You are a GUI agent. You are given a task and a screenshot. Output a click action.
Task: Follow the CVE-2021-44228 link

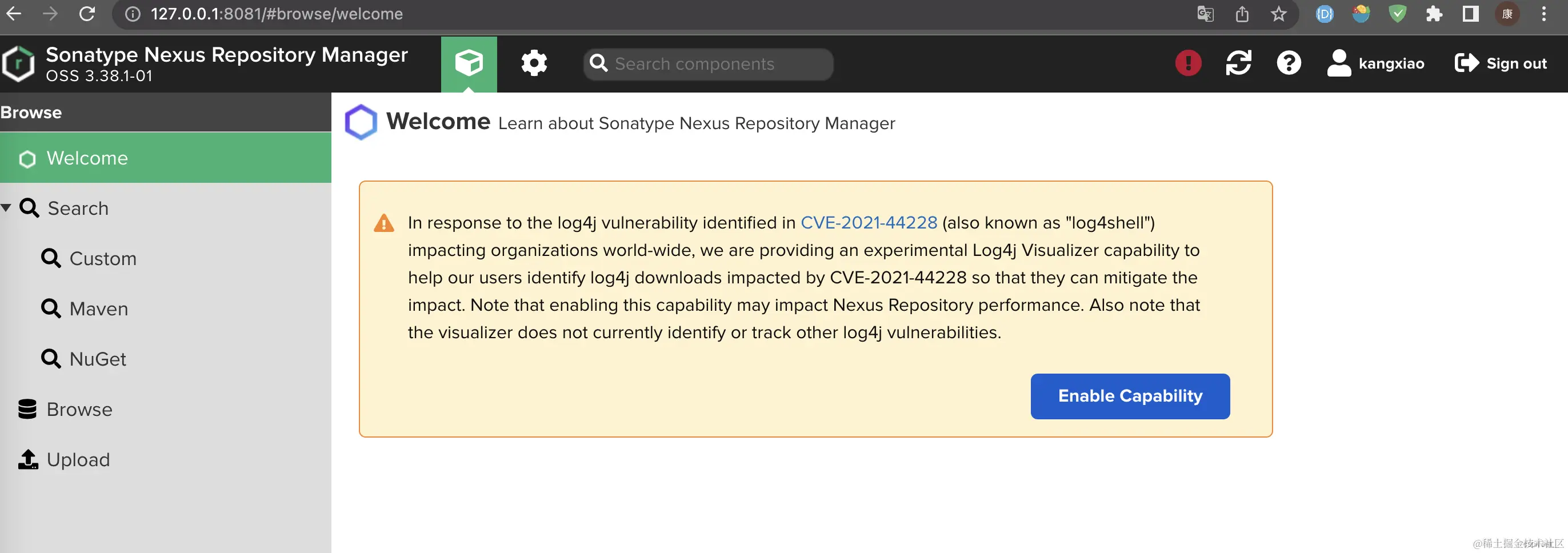click(x=869, y=223)
